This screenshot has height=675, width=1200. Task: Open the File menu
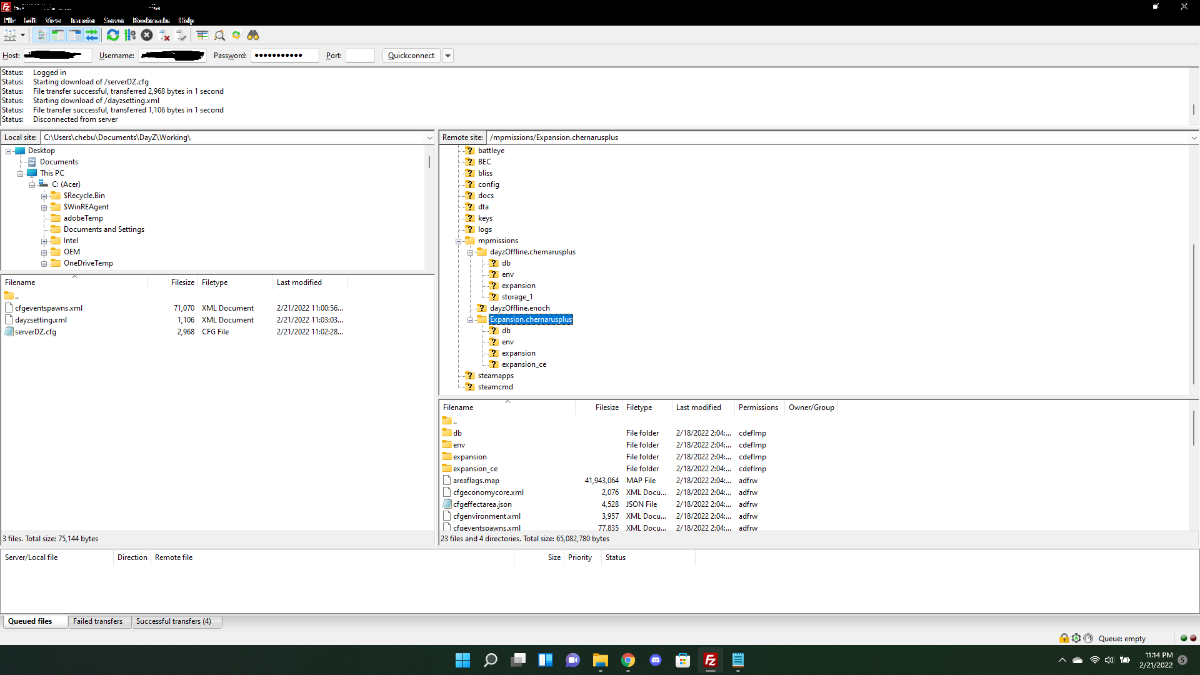click(10, 20)
